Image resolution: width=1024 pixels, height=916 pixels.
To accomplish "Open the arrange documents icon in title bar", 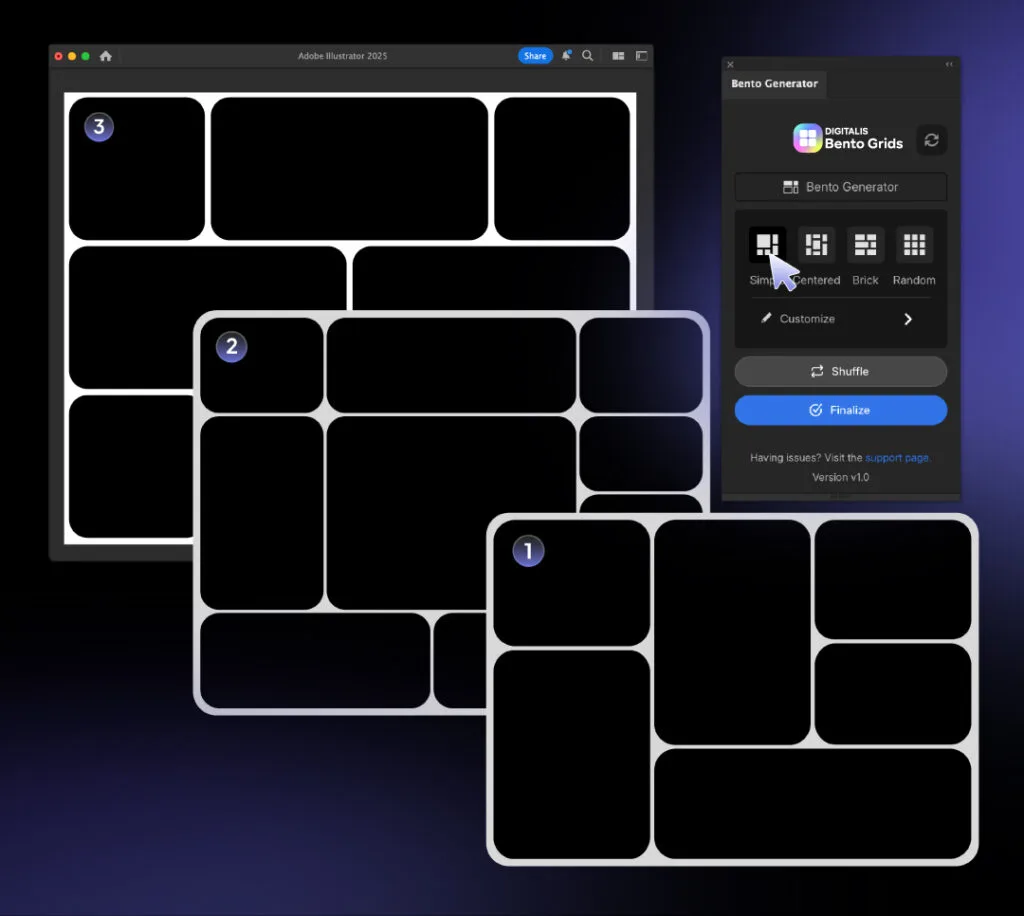I will (x=618, y=56).
